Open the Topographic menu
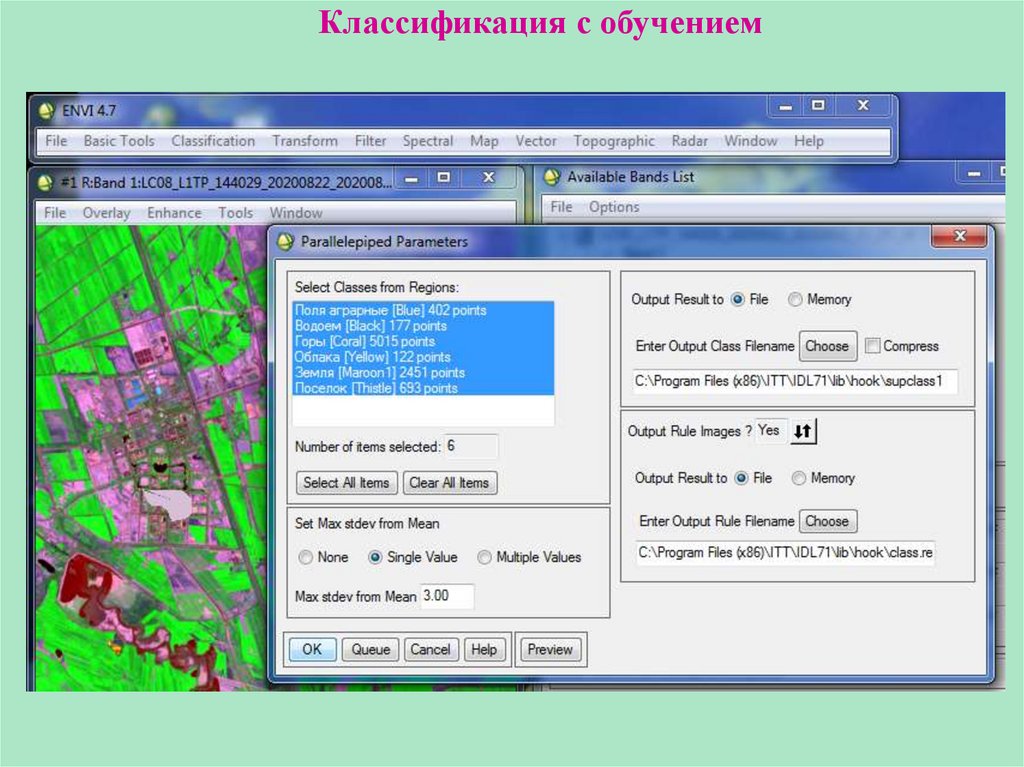Image resolution: width=1024 pixels, height=767 pixels. [614, 141]
